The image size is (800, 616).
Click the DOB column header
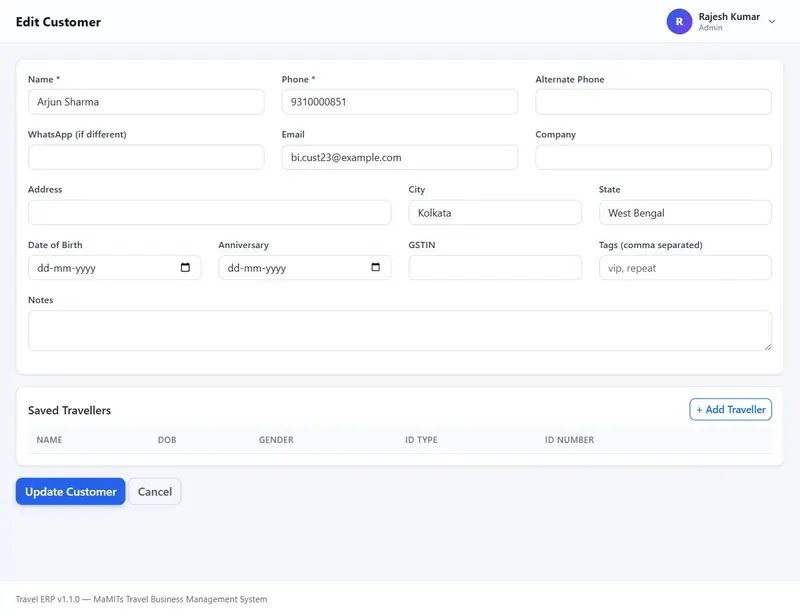[167, 440]
